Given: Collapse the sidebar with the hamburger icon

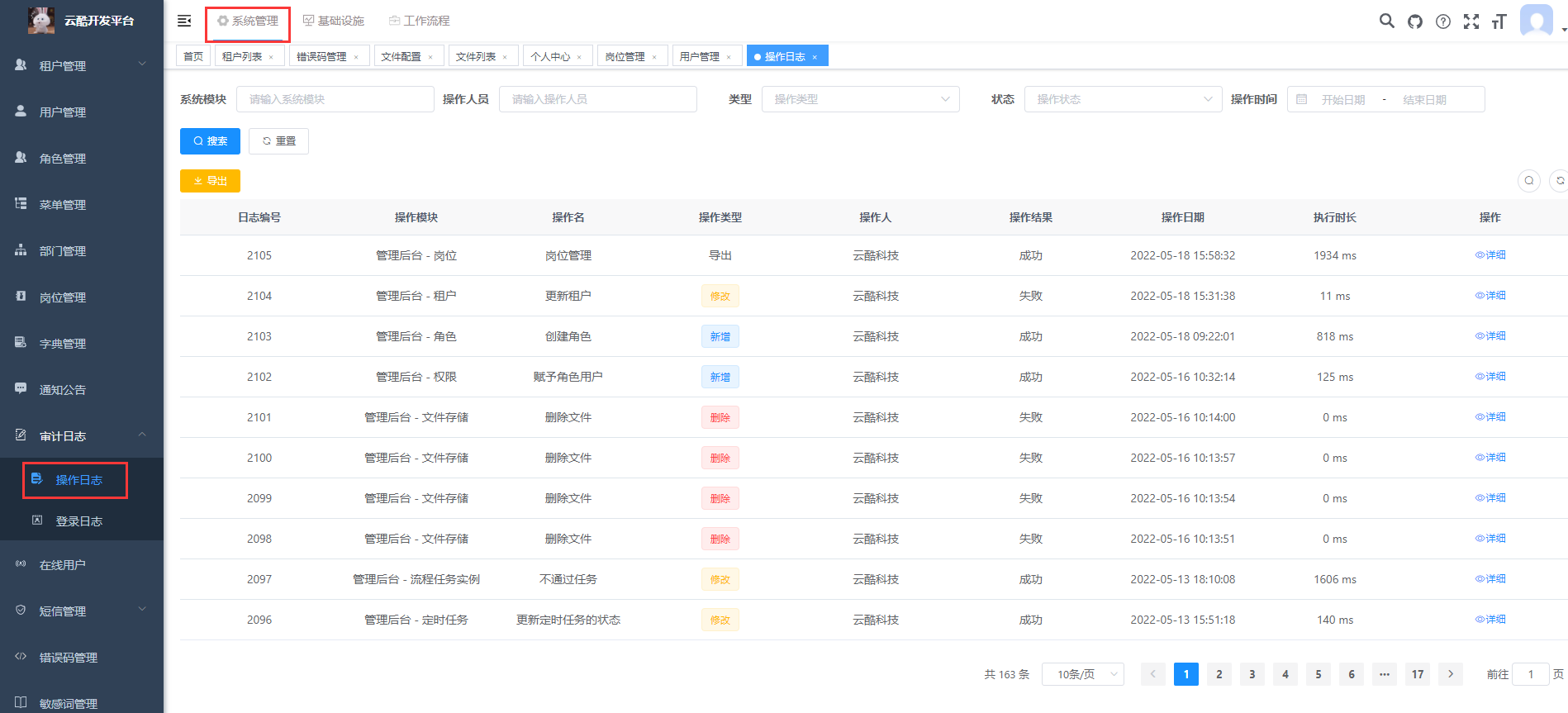Looking at the screenshot, I should click(184, 21).
